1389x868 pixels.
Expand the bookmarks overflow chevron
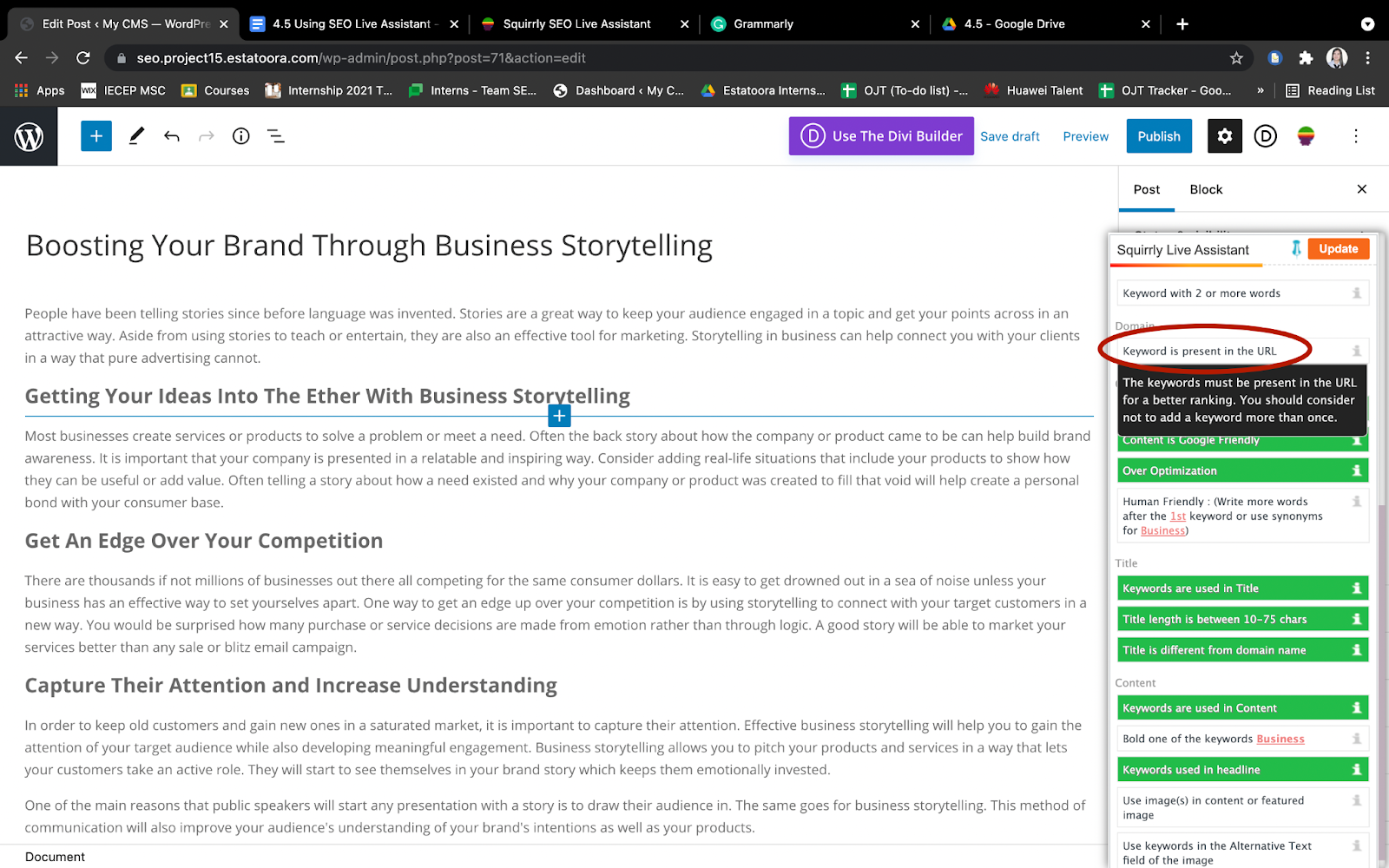click(1261, 90)
